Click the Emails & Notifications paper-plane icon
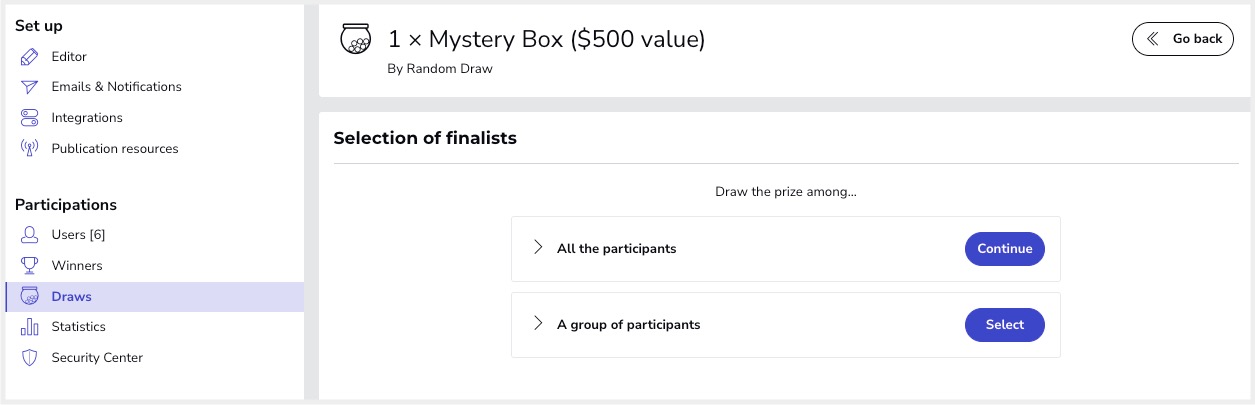The width and height of the screenshot is (1255, 405). pyautogui.click(x=30, y=87)
